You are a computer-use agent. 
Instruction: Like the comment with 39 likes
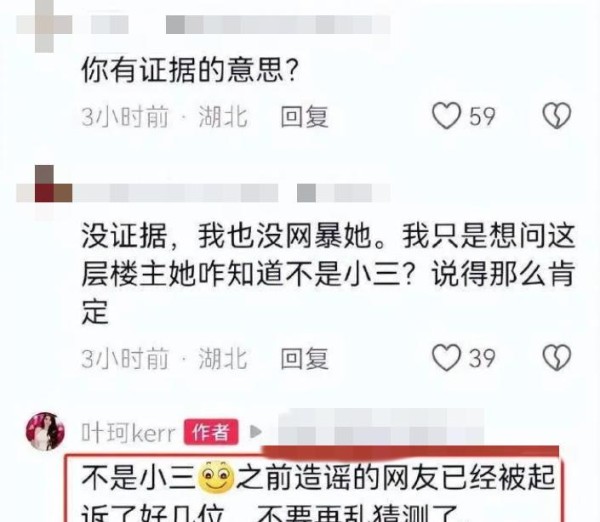click(446, 357)
